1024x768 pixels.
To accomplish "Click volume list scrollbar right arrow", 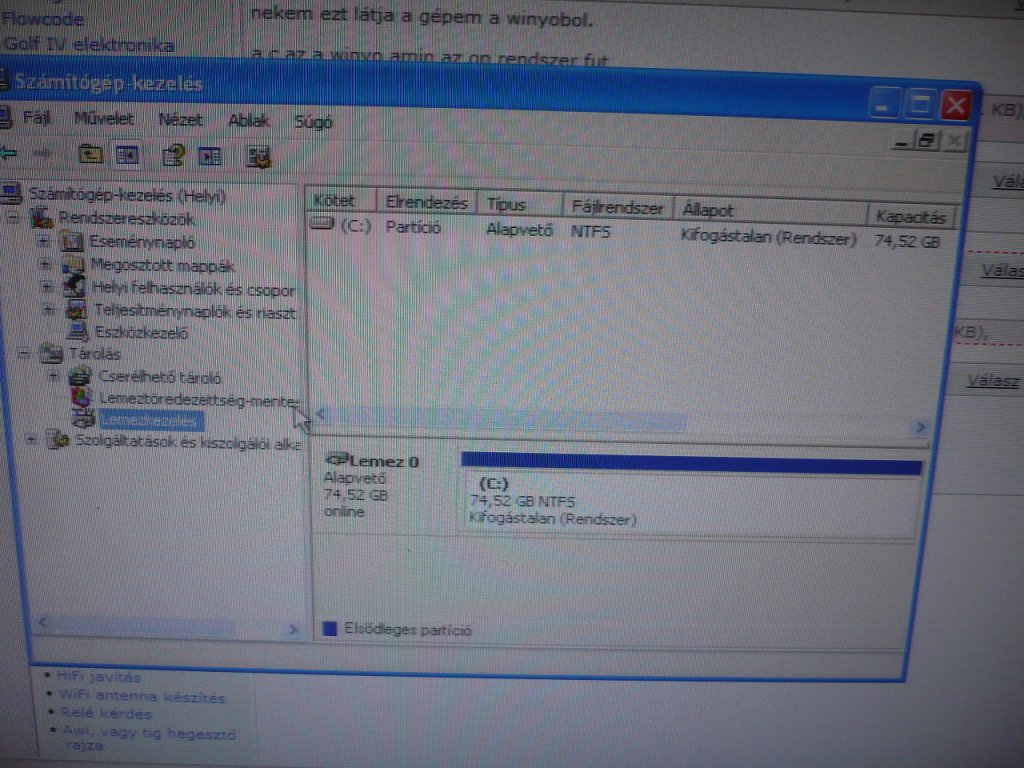I will pyautogui.click(x=920, y=427).
